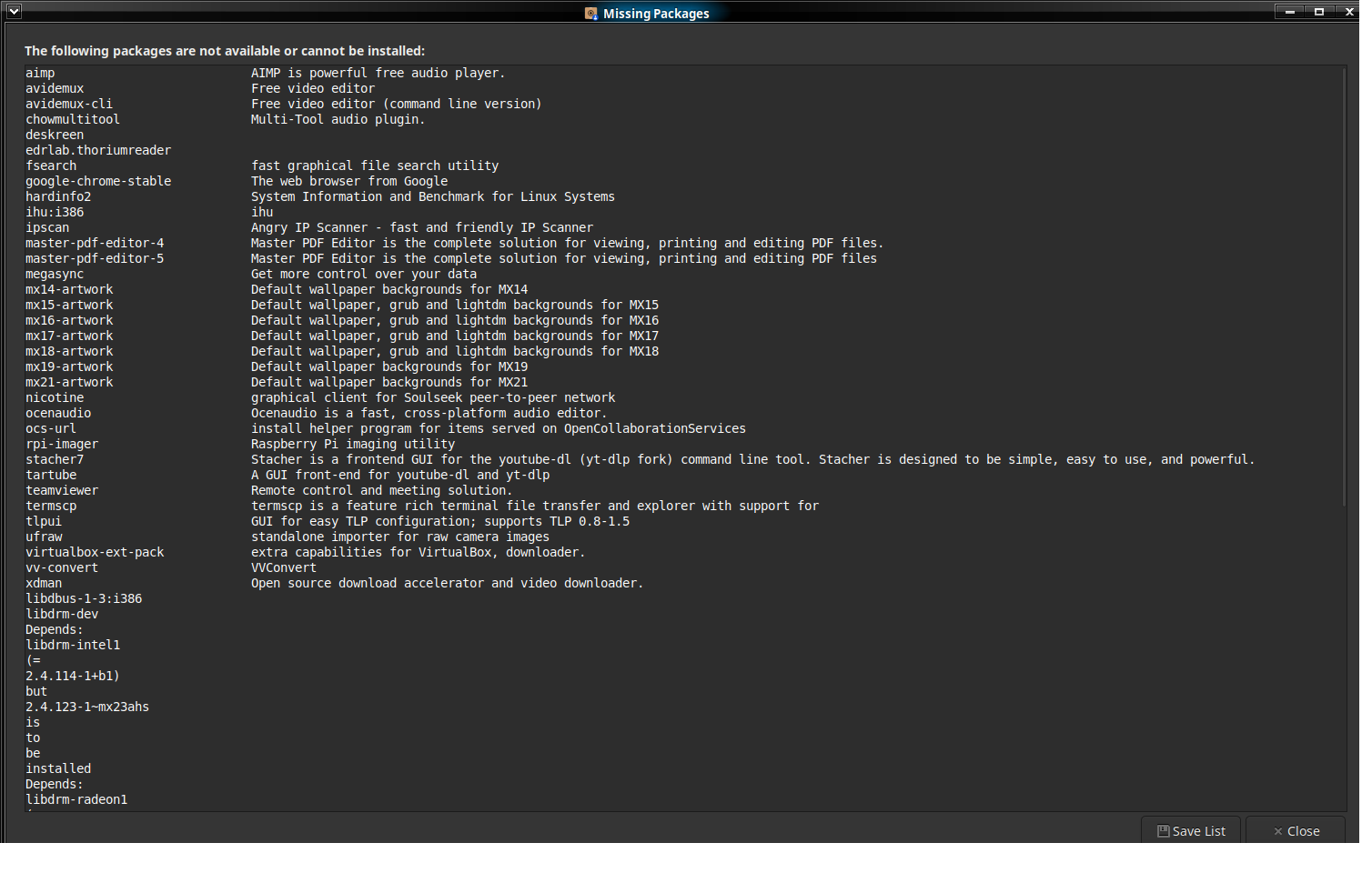Select the hardinfo2 entry
Screen dimensions: 1372x873
tap(58, 196)
